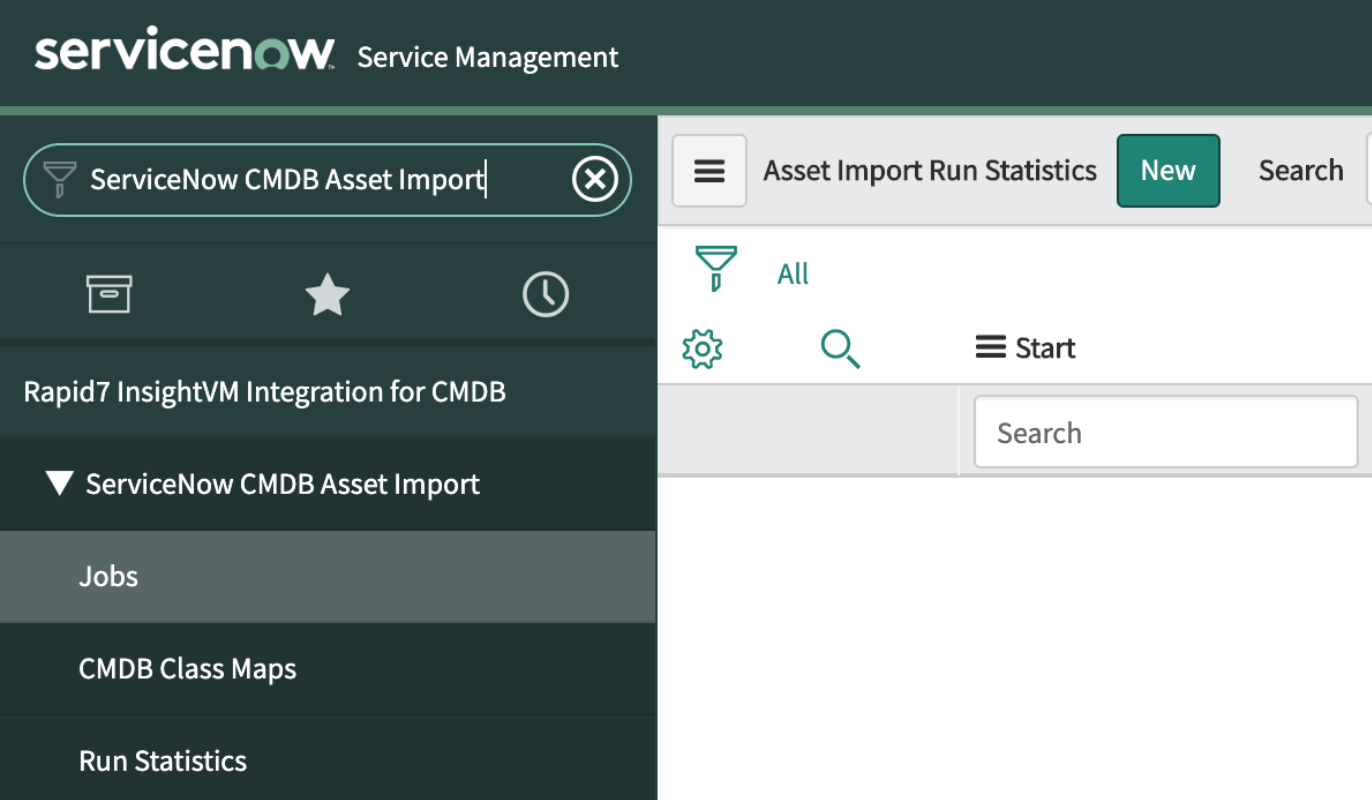
Task: Open the All Applications tab icon
Action: point(109,295)
